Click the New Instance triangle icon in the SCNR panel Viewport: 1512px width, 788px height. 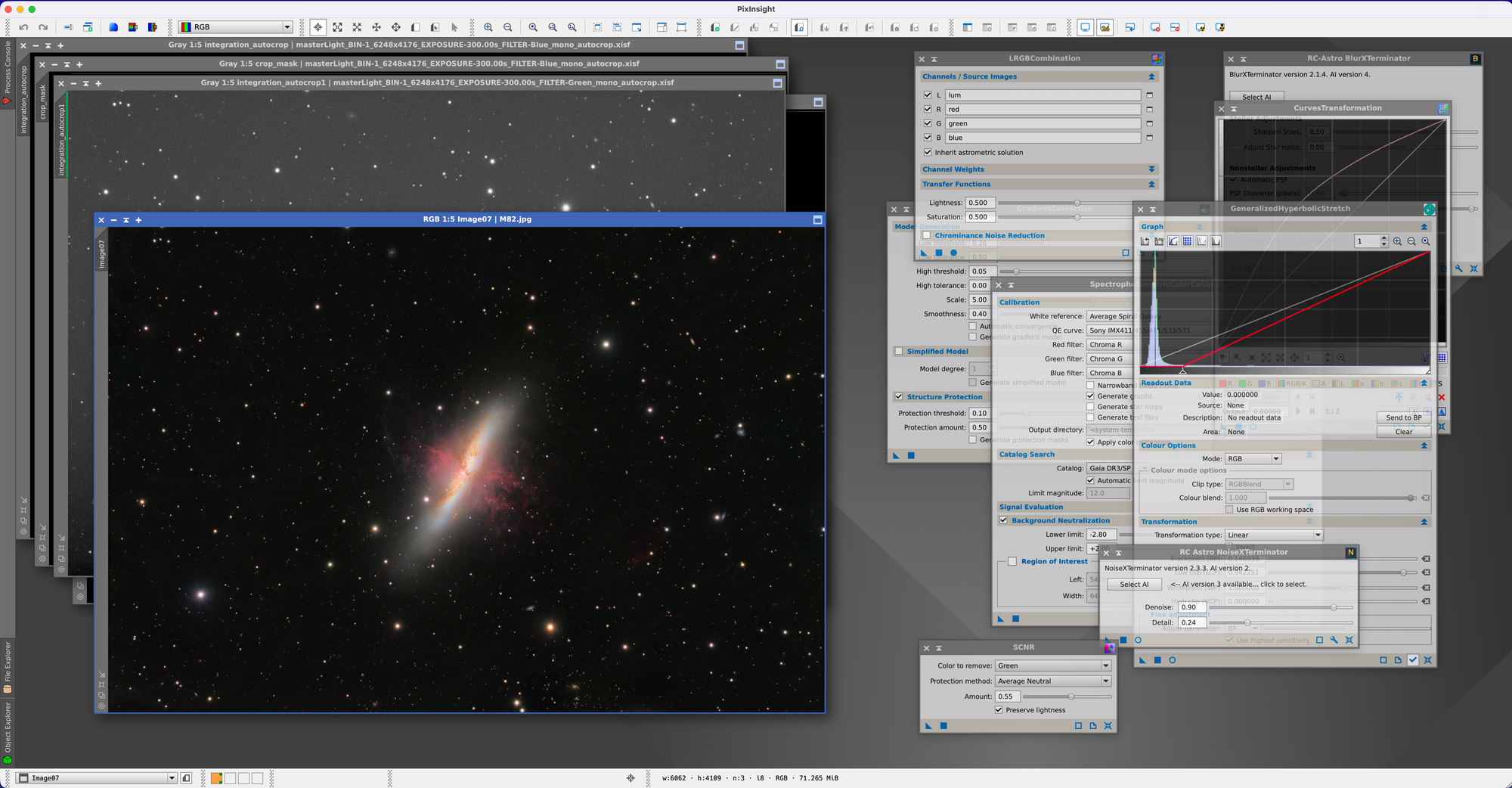coord(927,725)
